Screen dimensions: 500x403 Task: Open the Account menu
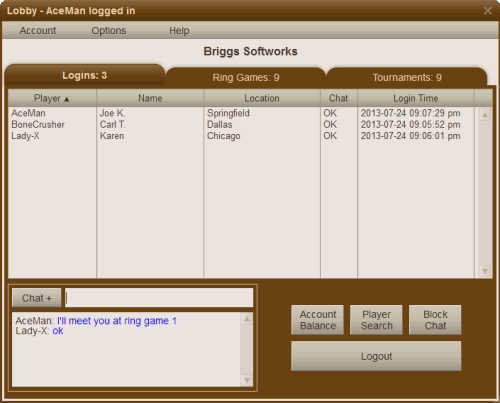tap(38, 30)
